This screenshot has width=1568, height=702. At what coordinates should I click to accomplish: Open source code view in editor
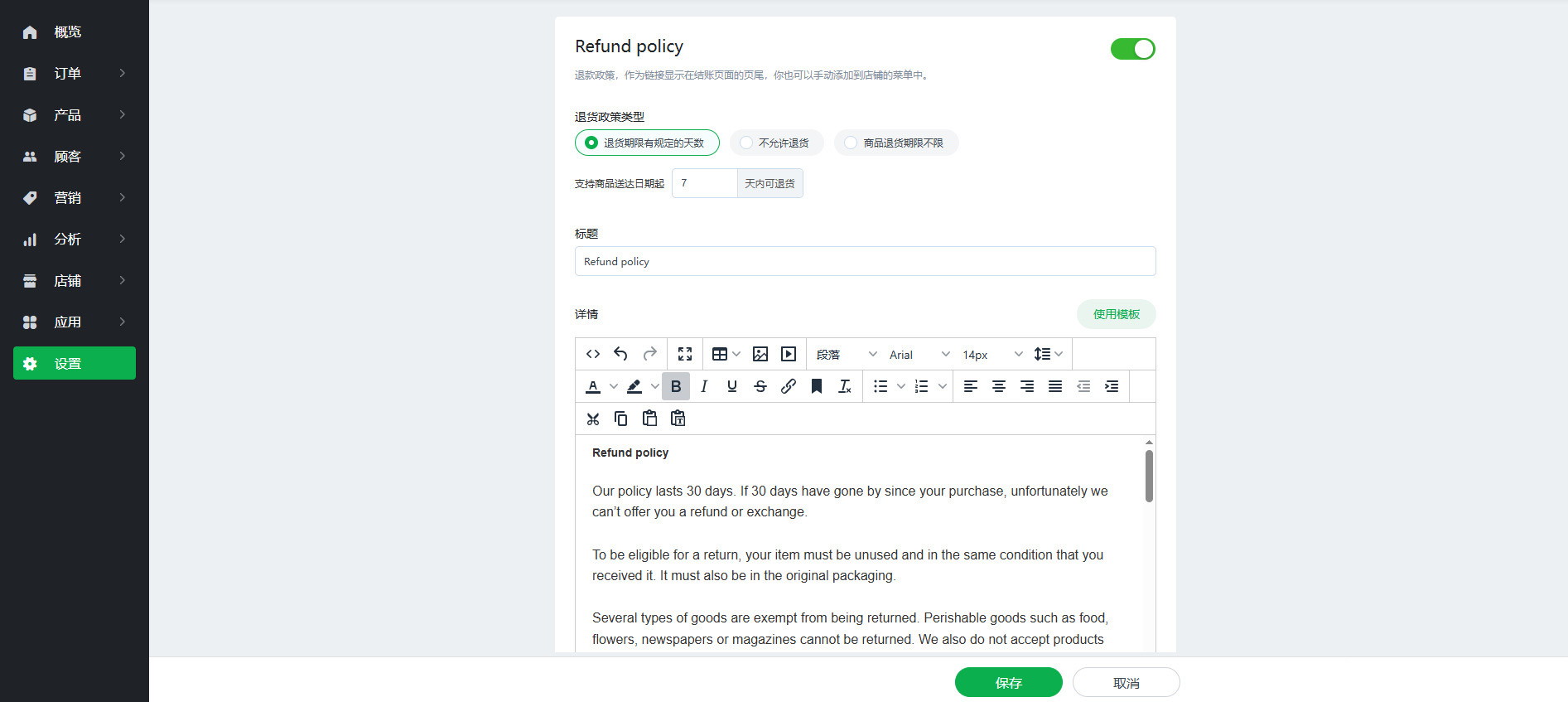pos(593,354)
